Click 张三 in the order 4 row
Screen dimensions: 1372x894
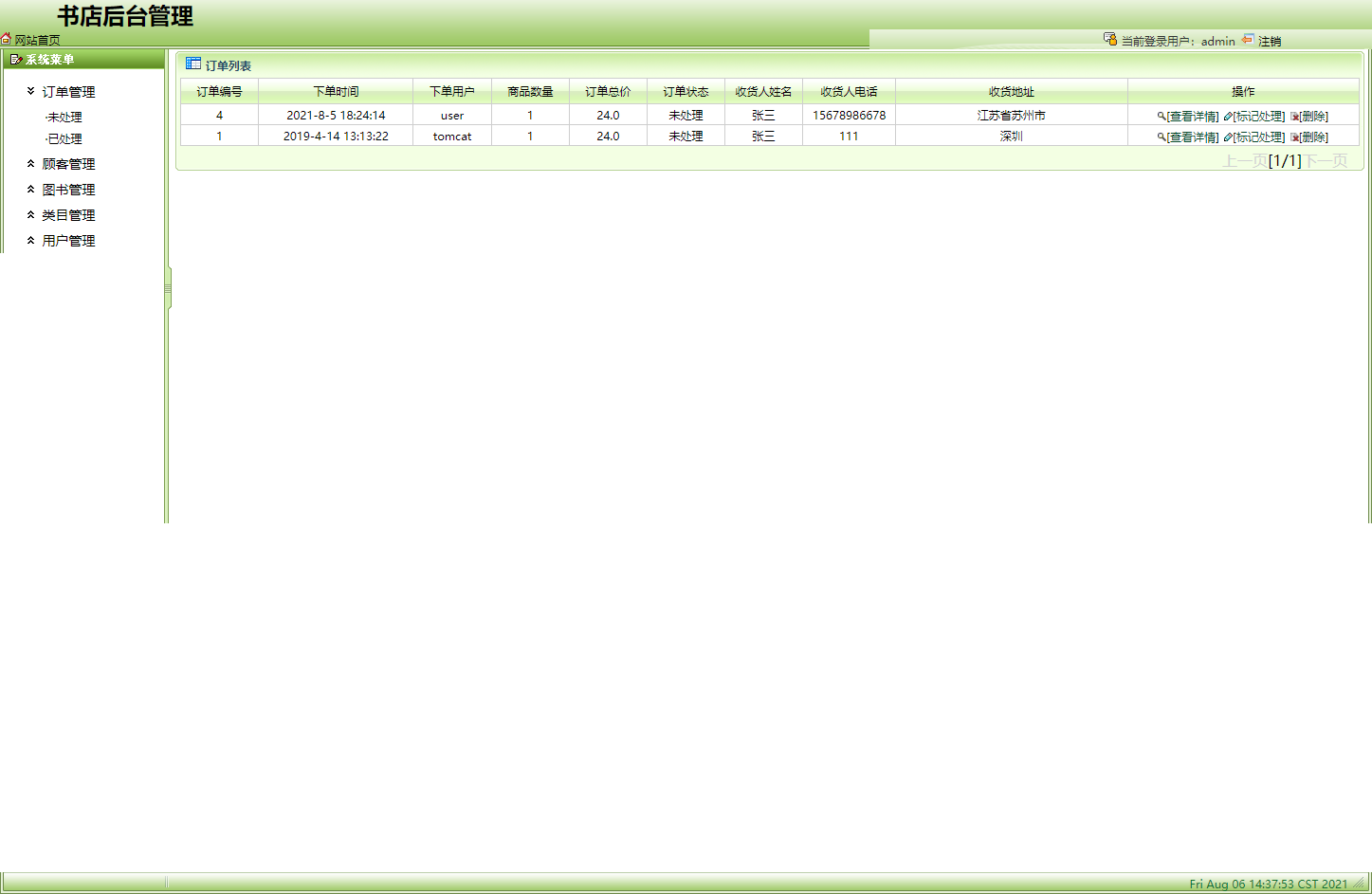coord(763,116)
